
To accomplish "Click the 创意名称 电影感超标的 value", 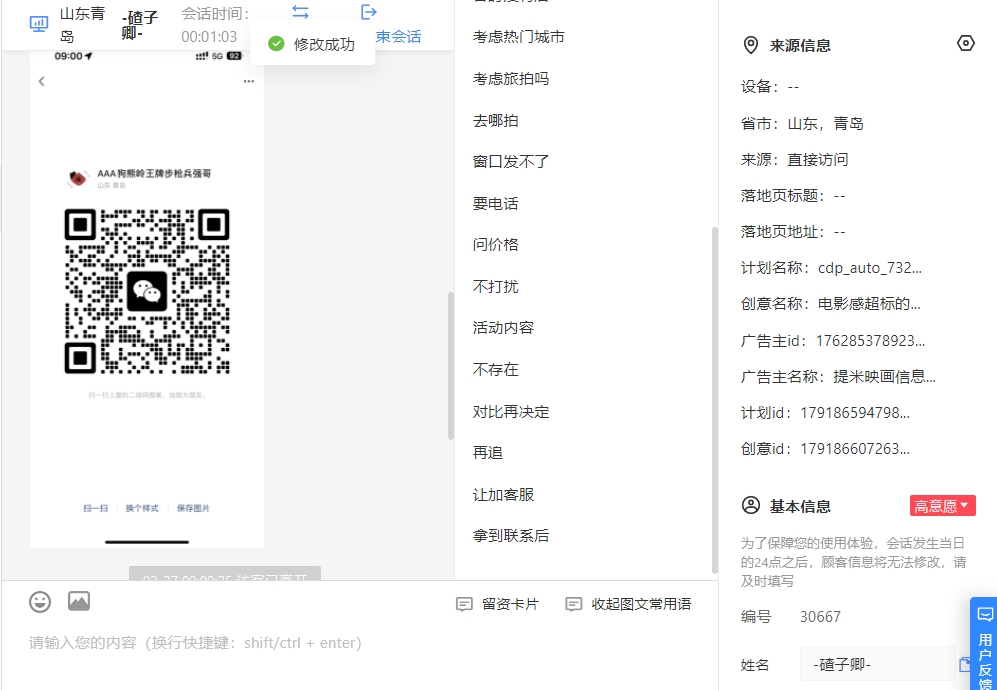I will [x=869, y=304].
